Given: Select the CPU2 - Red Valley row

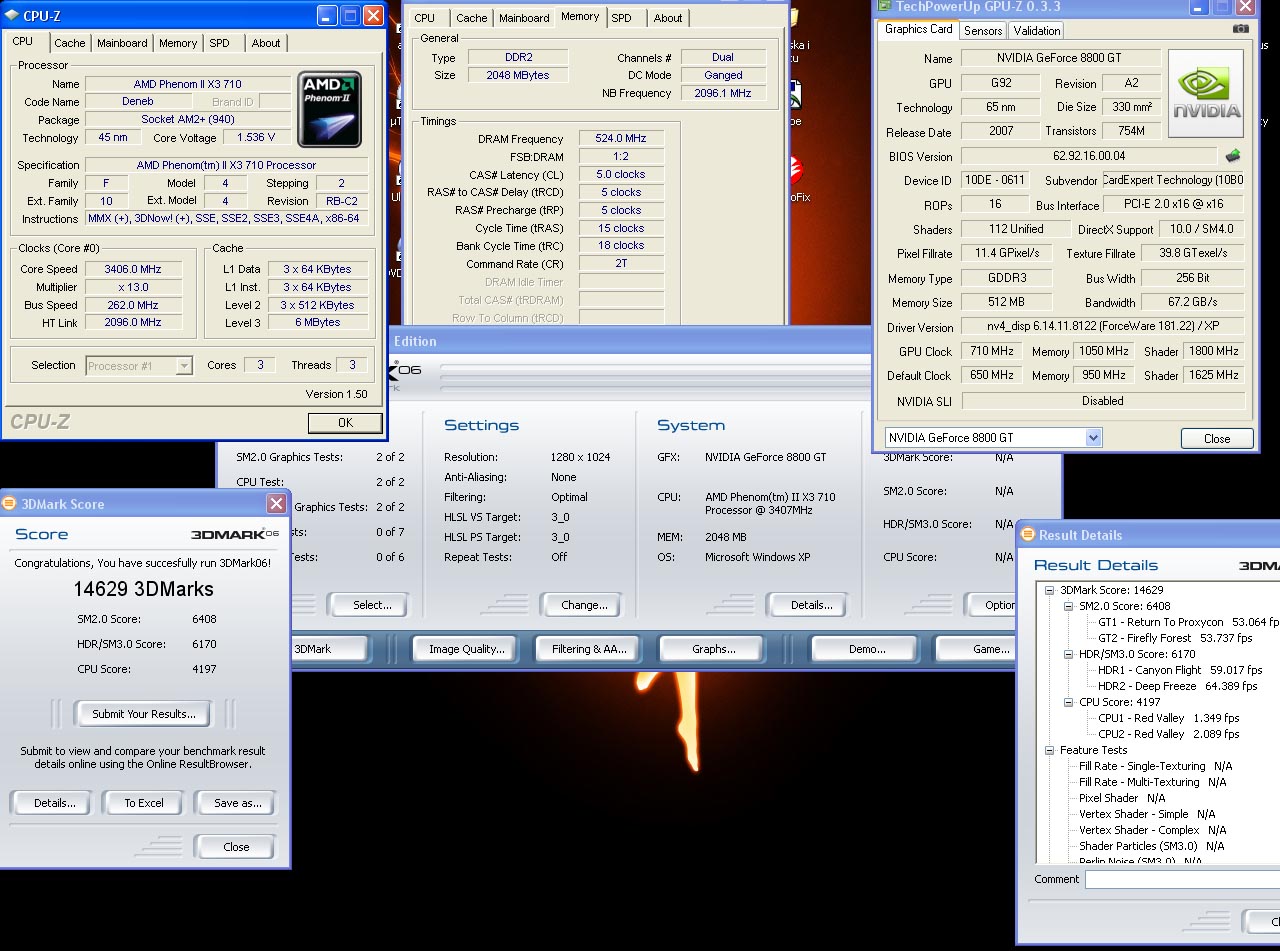Looking at the screenshot, I should click(x=1169, y=734).
